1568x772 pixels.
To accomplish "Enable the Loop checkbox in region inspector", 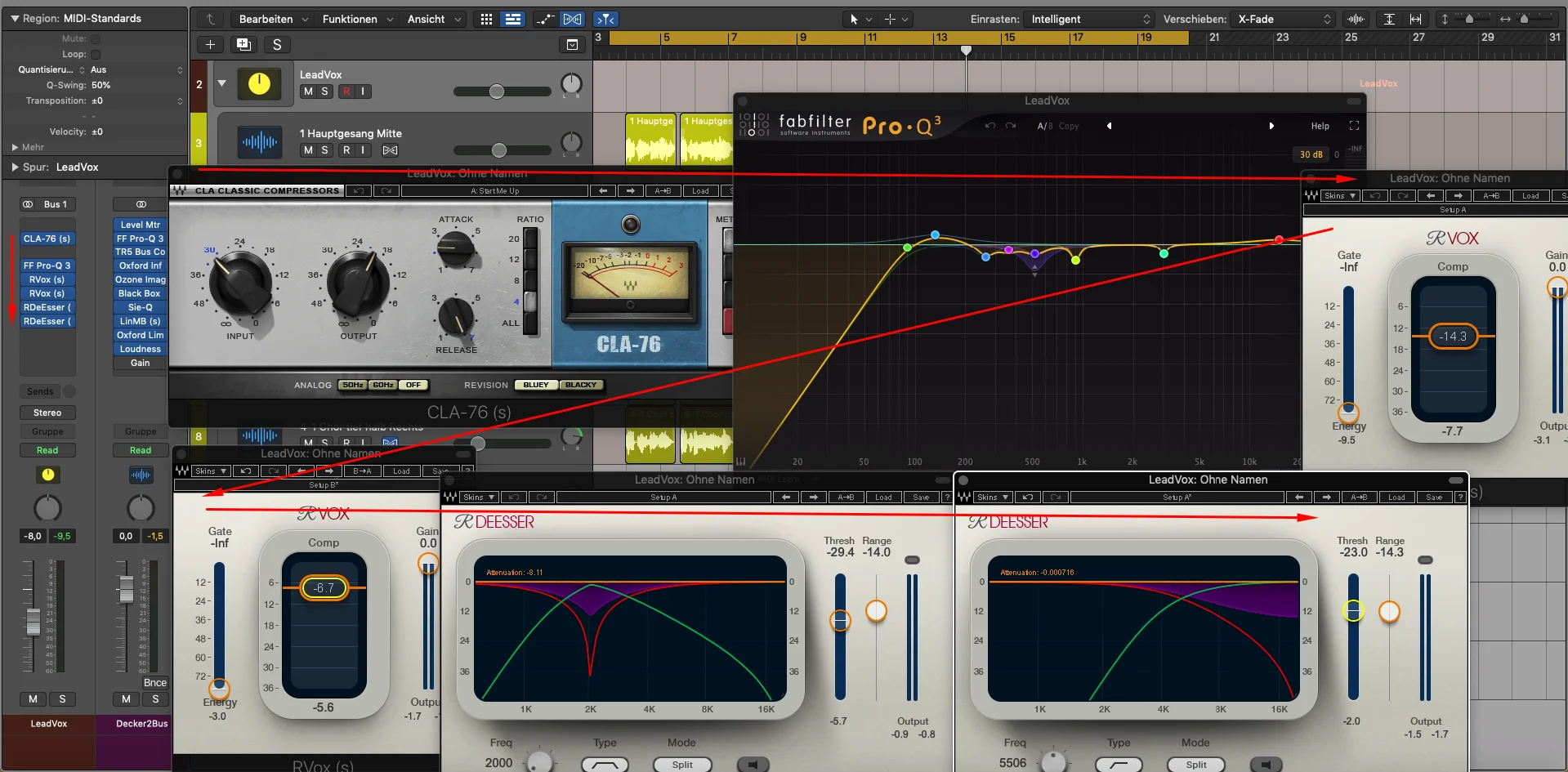I will coord(96,54).
